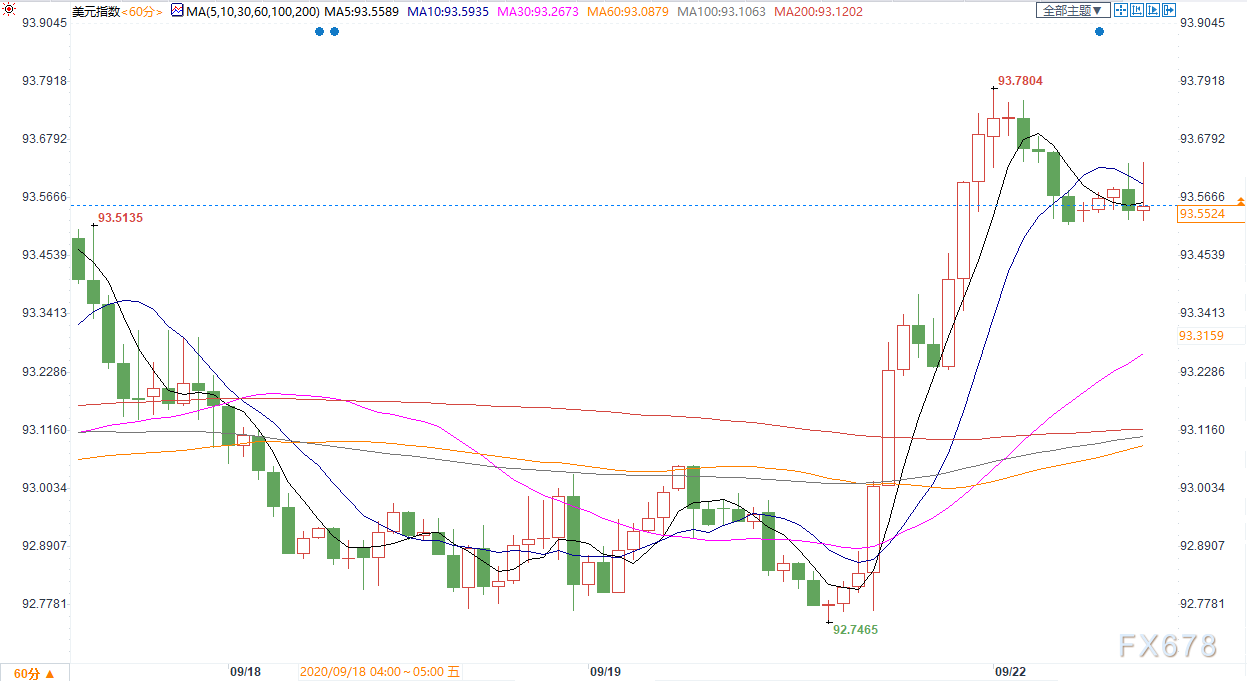Select the 09/18 date label
1247x681 pixels.
[245, 672]
